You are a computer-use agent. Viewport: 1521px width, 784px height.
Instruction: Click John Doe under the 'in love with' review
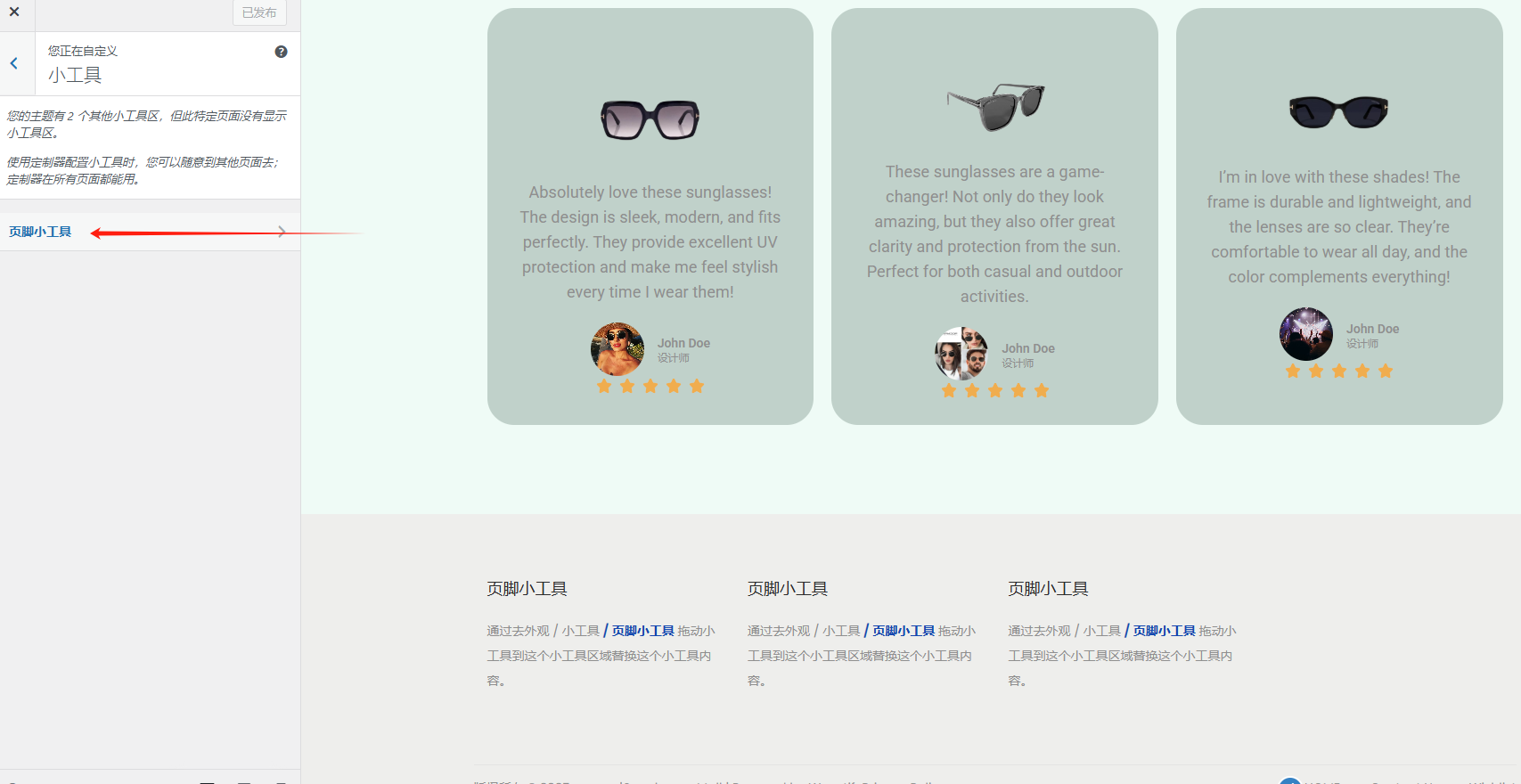(x=1372, y=329)
